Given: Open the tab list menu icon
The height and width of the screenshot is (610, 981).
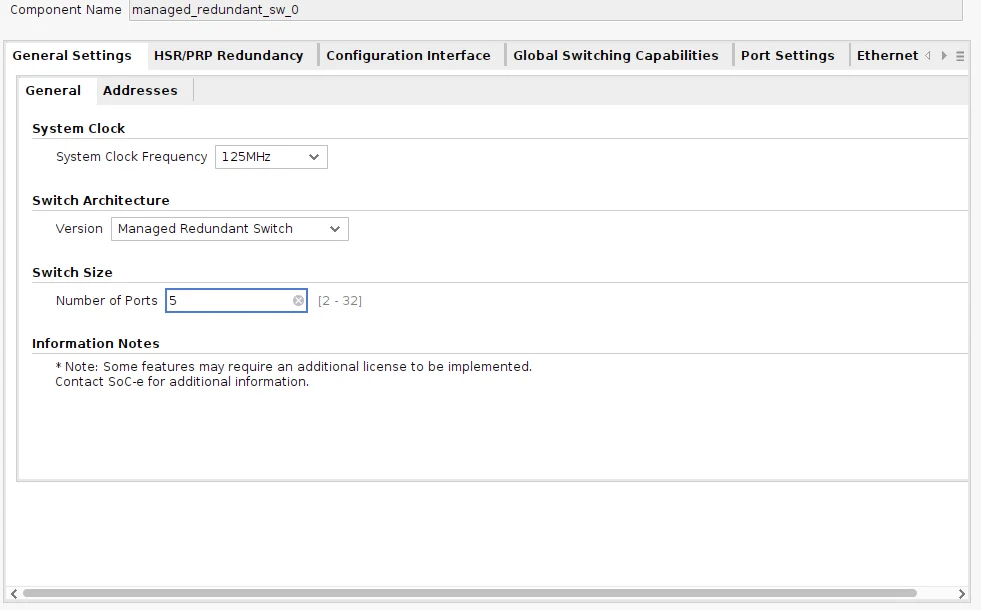Looking at the screenshot, I should coord(960,56).
